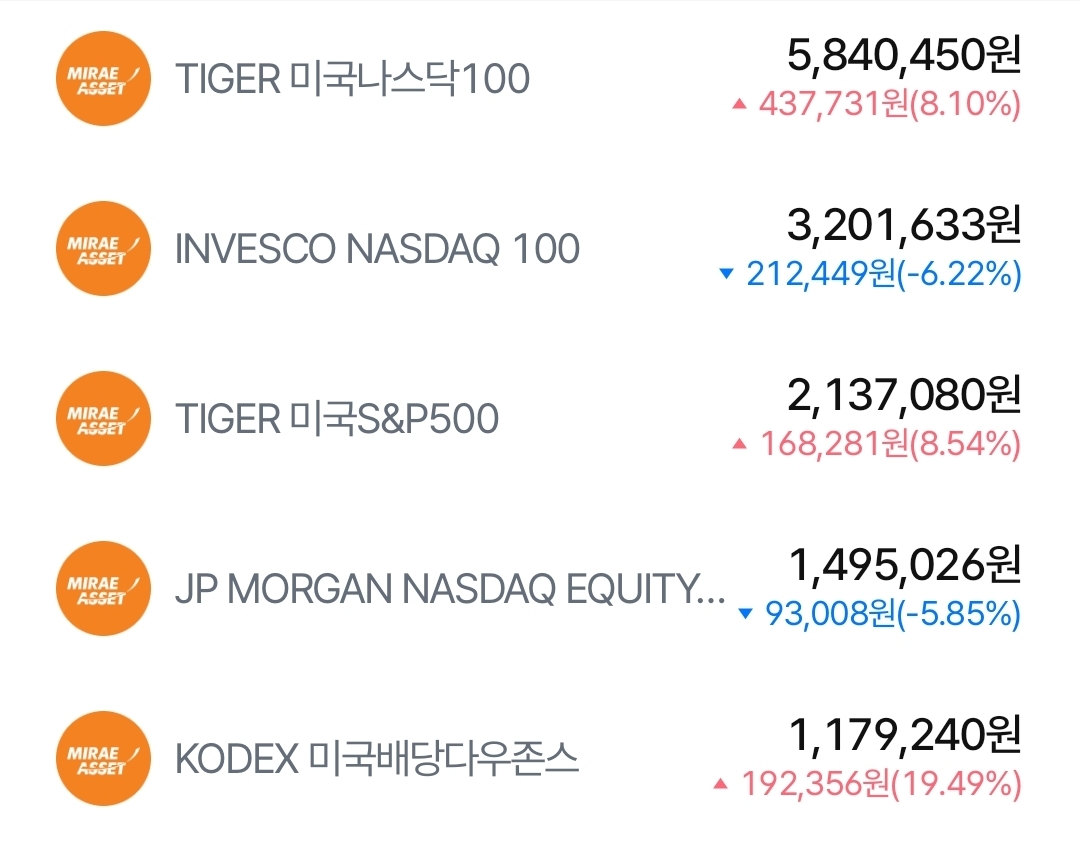This screenshot has height=850, width=1080.
Task: Tap the 3,201,633원 valuation amount
Action: tap(904, 226)
